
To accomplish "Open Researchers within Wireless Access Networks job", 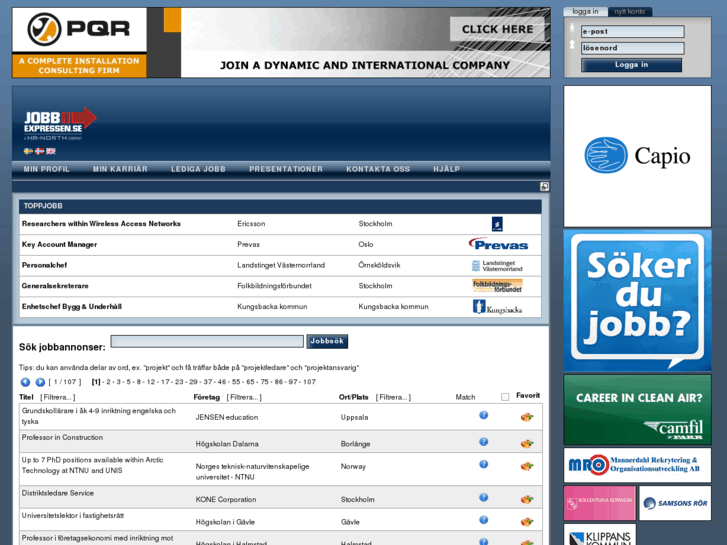I will pos(101,224).
